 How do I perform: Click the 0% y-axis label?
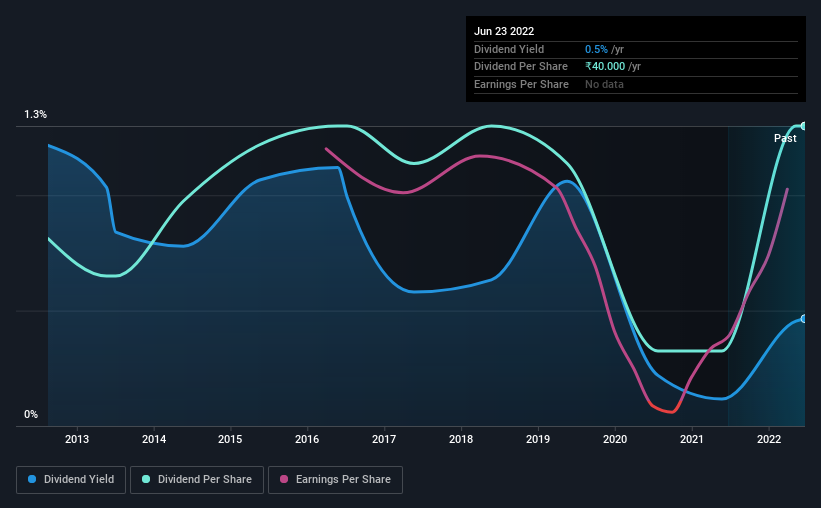pyautogui.click(x=31, y=414)
